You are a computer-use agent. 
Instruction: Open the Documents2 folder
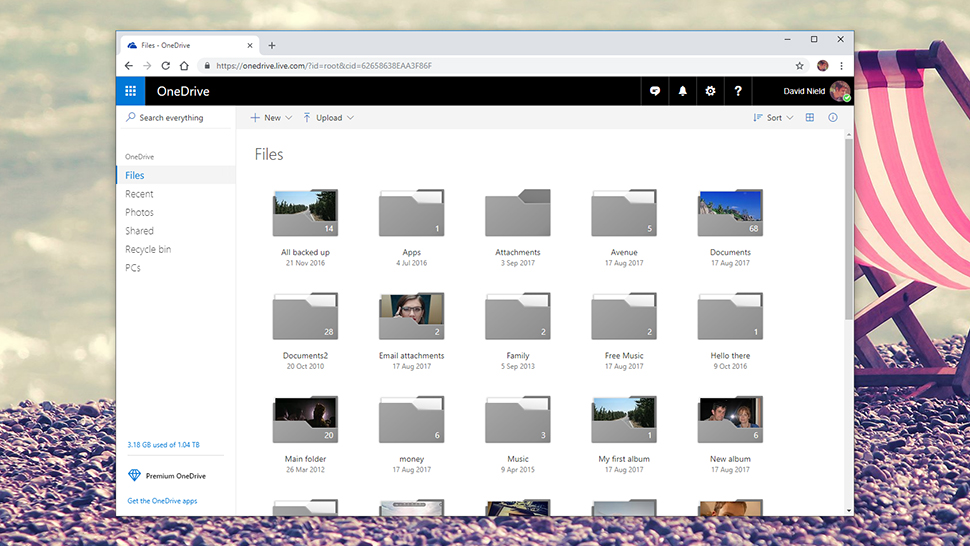(x=305, y=316)
